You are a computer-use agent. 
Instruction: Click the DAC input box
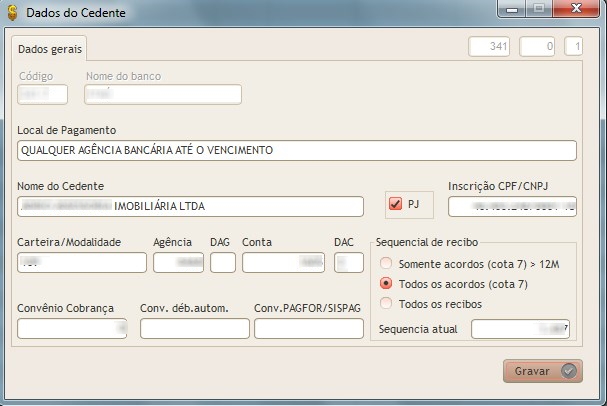(348, 262)
